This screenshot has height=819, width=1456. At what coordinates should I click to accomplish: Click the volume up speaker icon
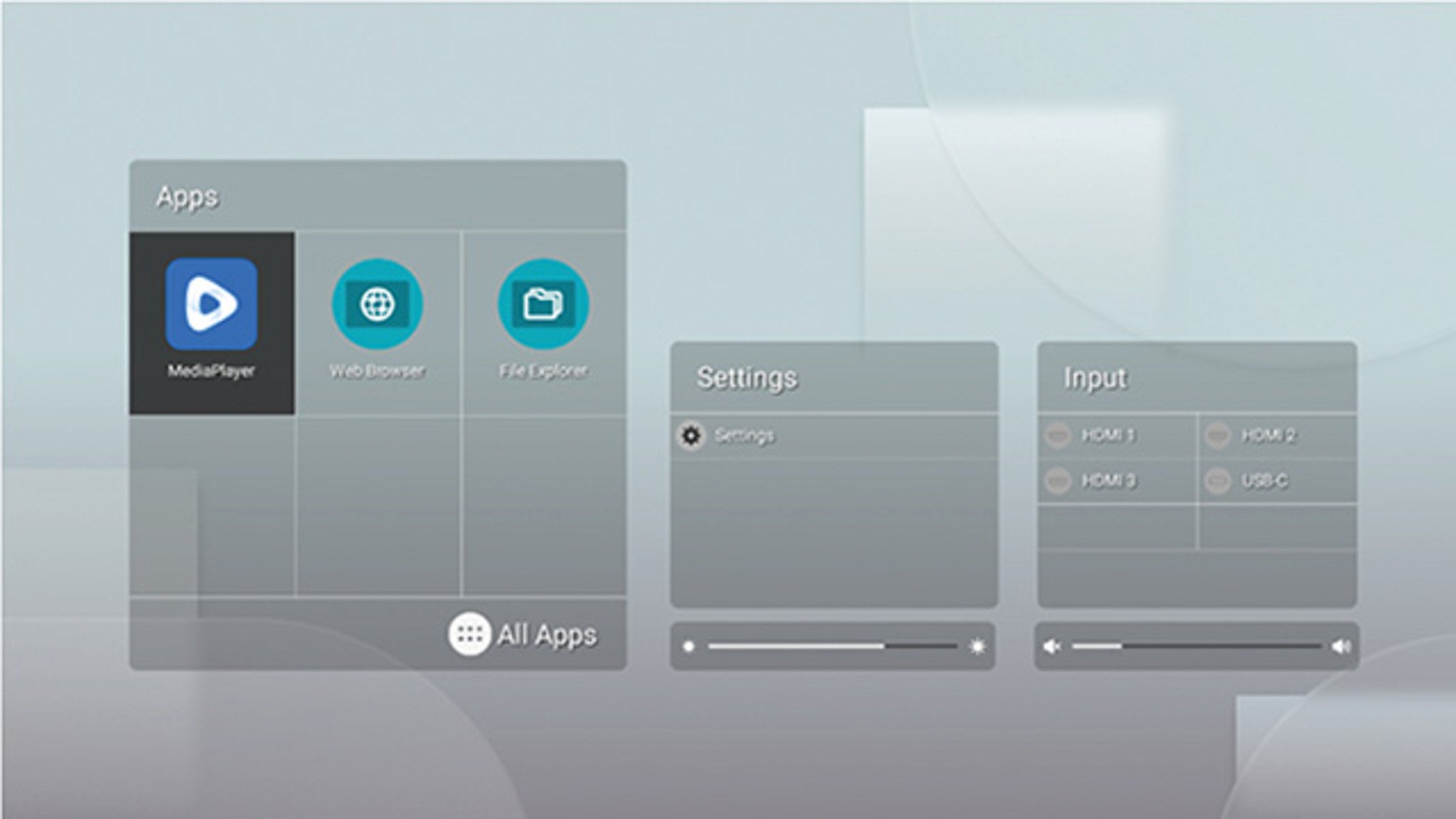(x=1341, y=647)
